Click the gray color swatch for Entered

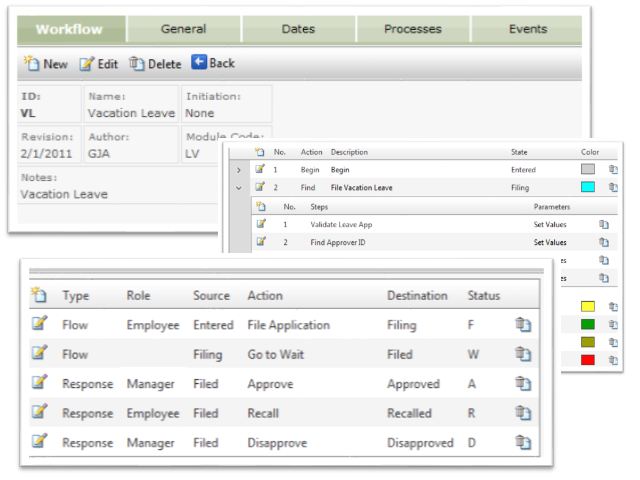click(x=588, y=169)
